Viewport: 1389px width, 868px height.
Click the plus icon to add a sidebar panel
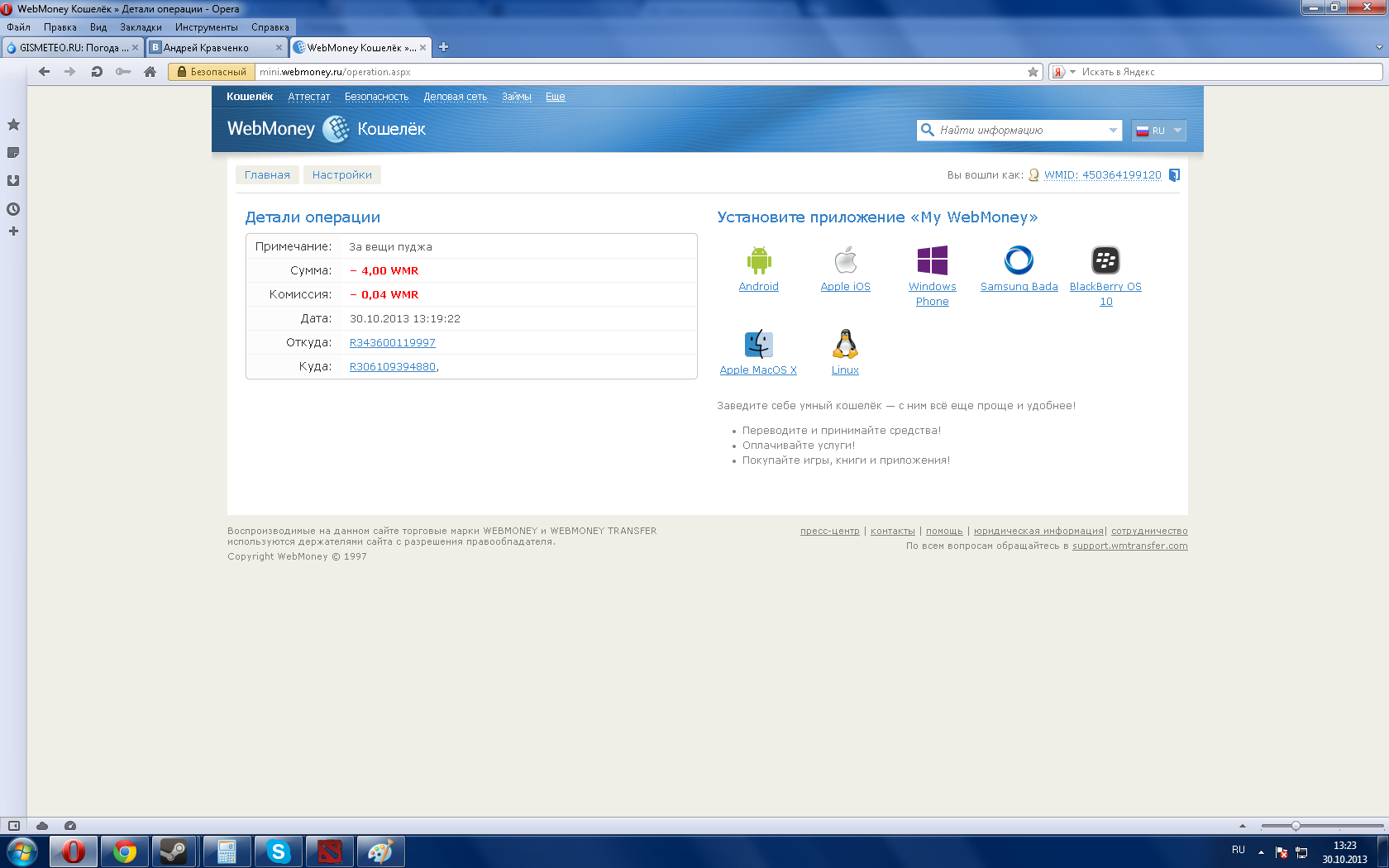[x=13, y=231]
